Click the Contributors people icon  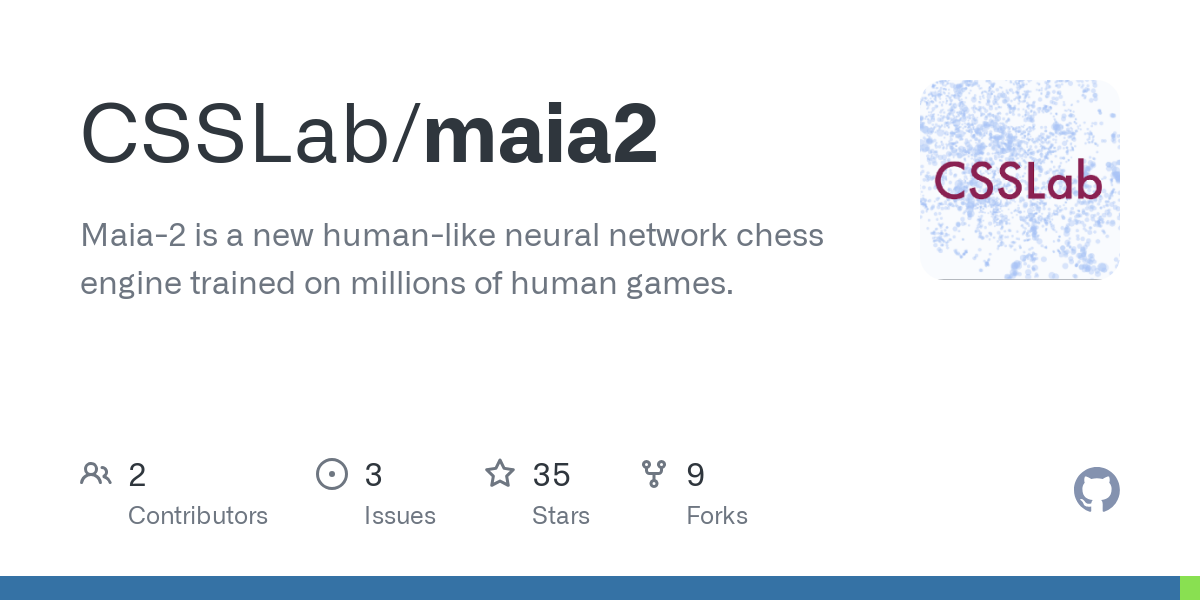pyautogui.click(x=96, y=474)
